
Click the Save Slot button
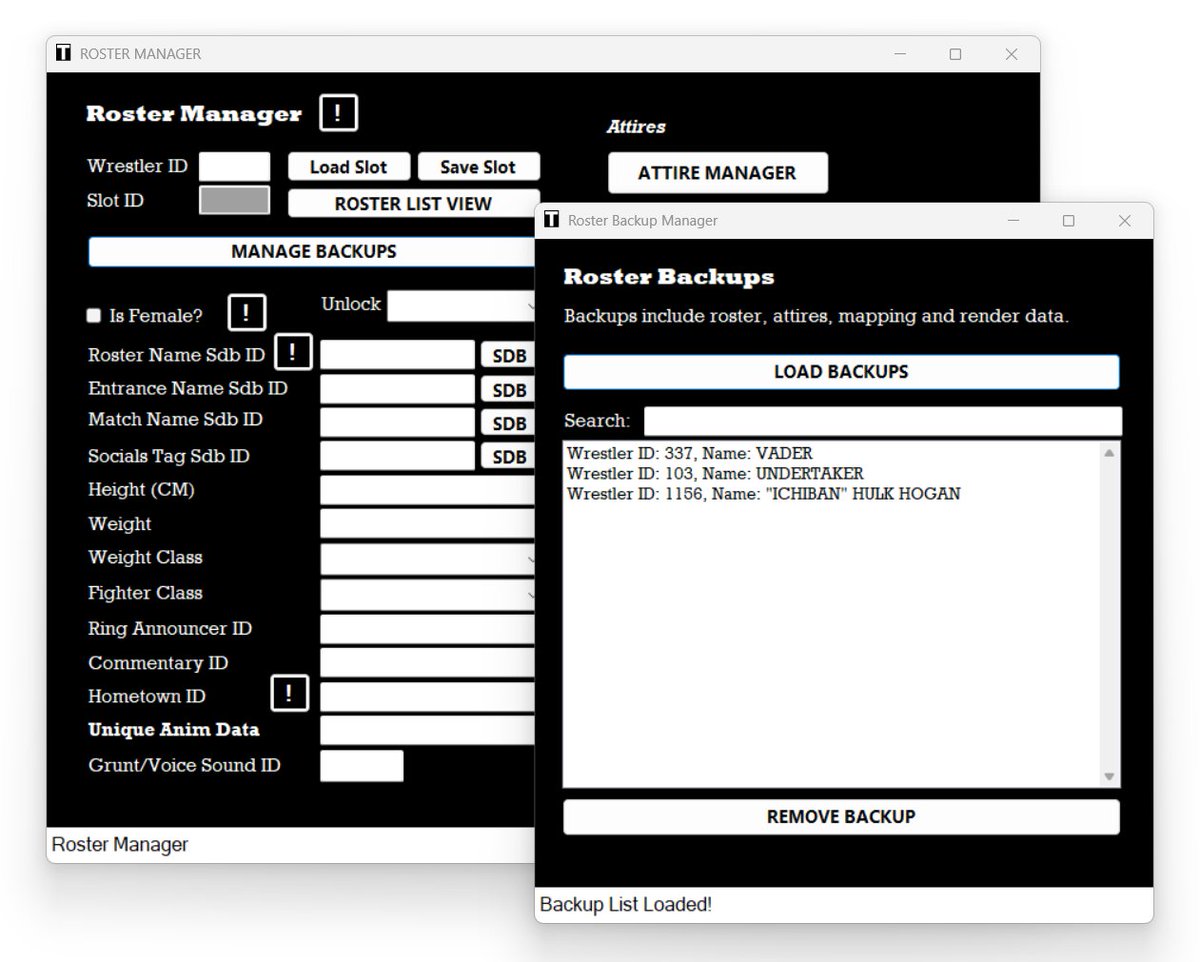[x=478, y=167]
